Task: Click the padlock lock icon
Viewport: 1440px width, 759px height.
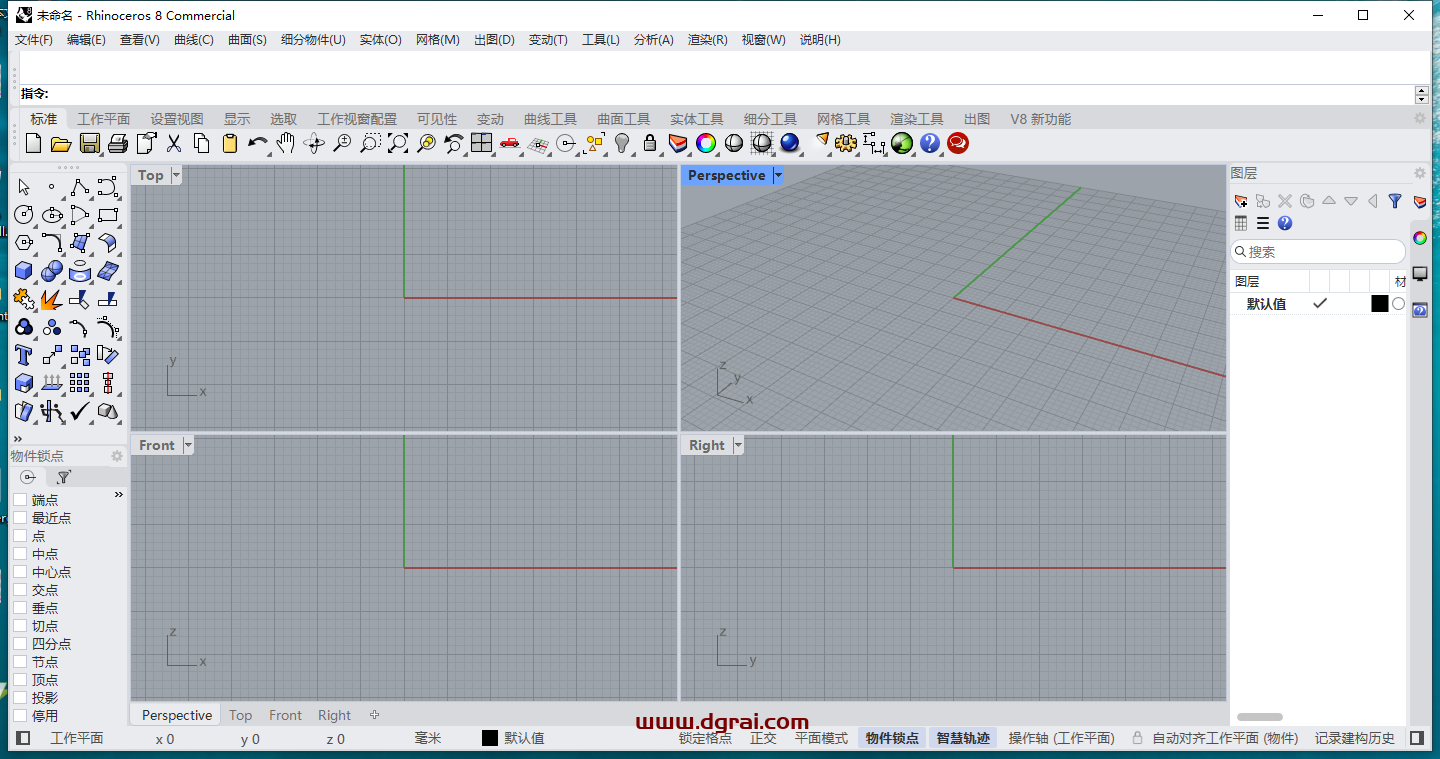Action: (650, 143)
